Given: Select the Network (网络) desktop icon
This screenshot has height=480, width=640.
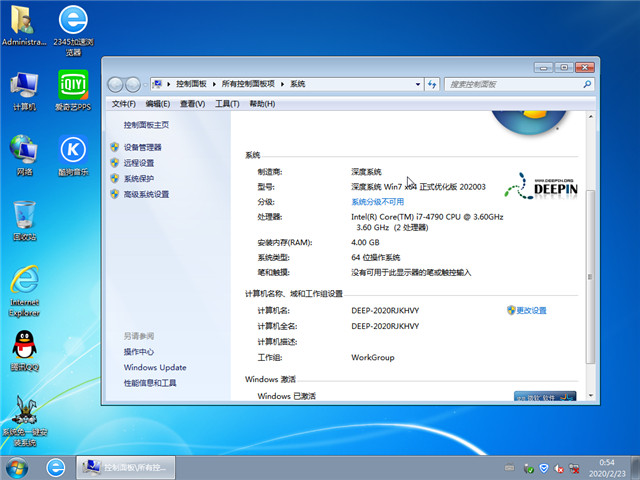Looking at the screenshot, I should [x=24, y=155].
